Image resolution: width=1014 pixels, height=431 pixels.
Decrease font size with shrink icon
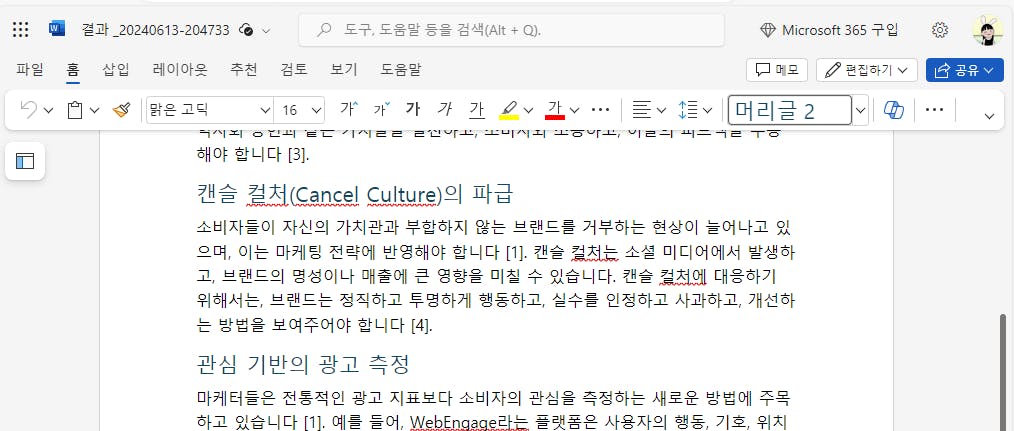[382, 109]
